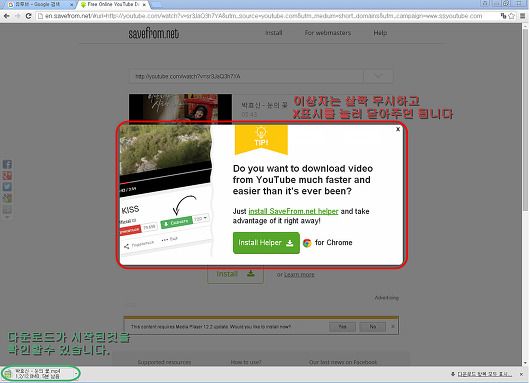The image size is (530, 383).
Task: Open the Install menu item in header
Action: tap(274, 33)
